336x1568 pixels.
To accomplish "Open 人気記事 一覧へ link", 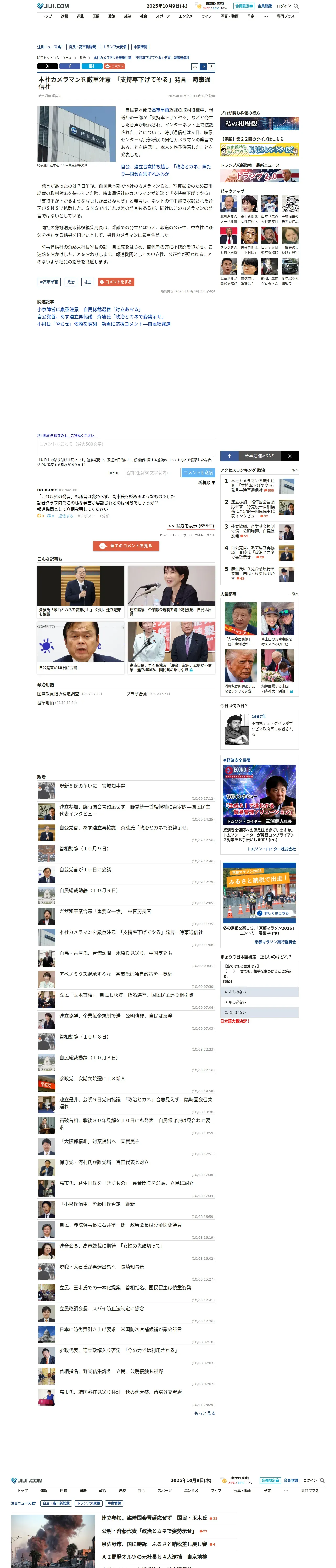I will [x=293, y=594].
